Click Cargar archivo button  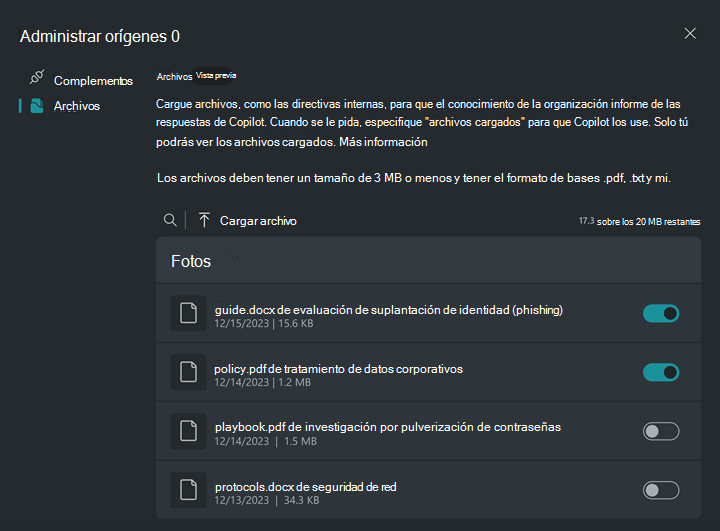(x=257, y=220)
